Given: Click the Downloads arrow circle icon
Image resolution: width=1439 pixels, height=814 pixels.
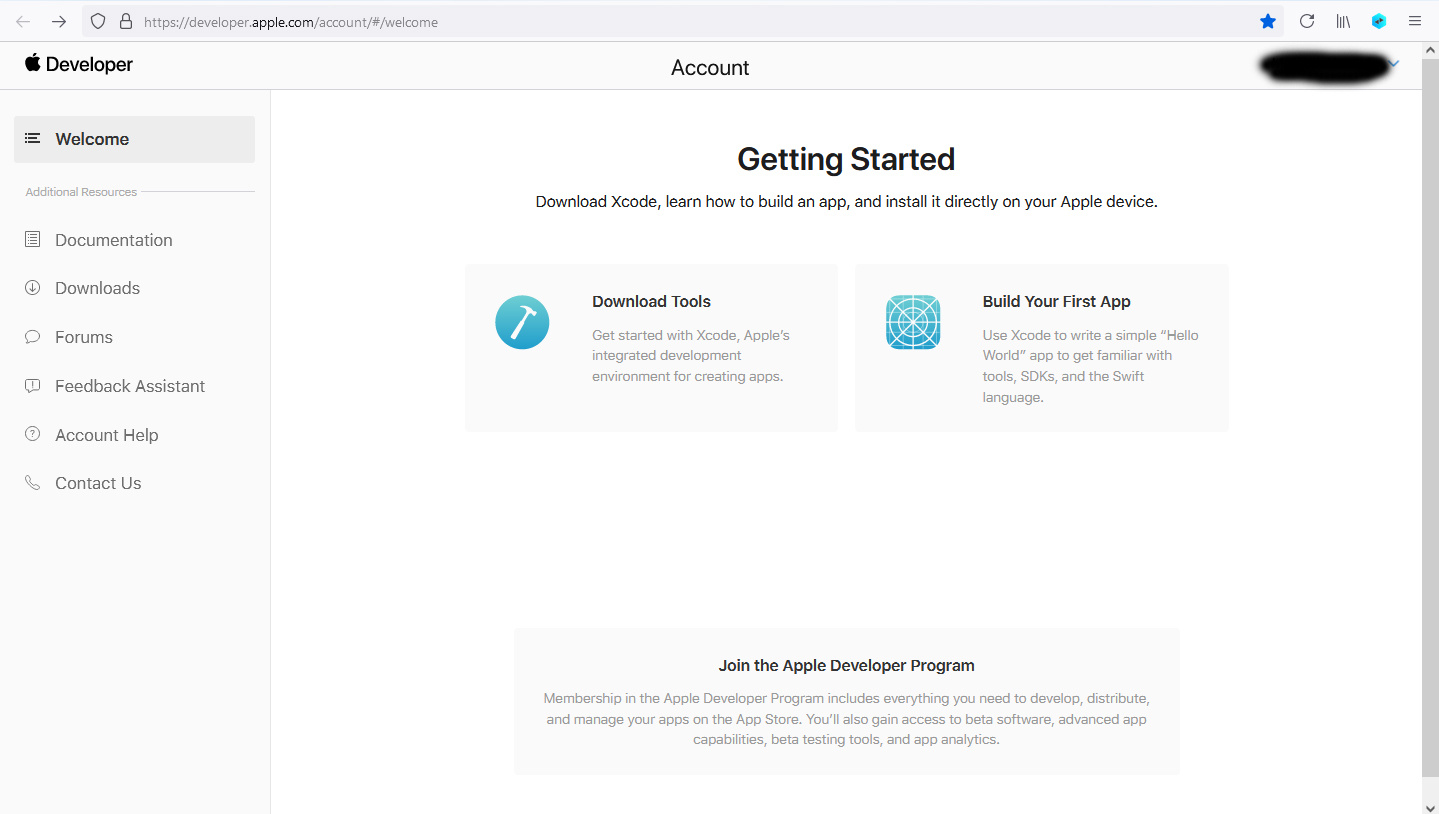Looking at the screenshot, I should point(33,287).
